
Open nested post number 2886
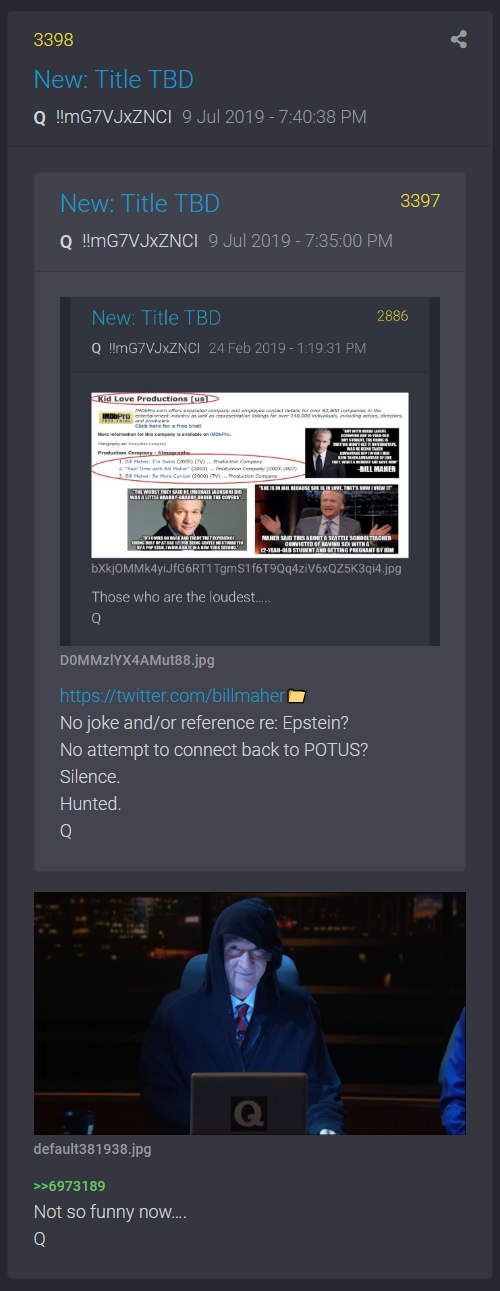392,316
